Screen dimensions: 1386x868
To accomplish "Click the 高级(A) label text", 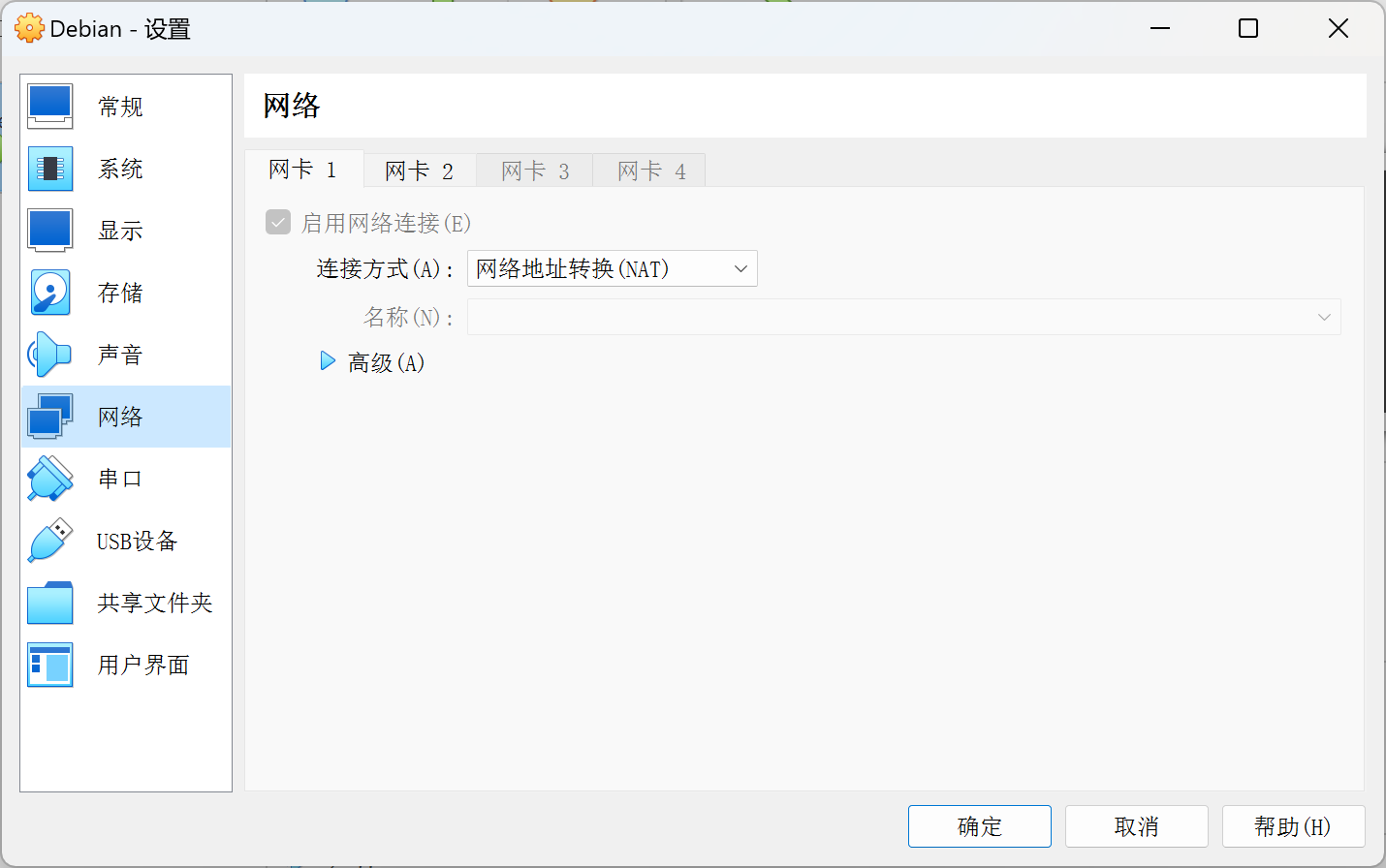I will click(x=386, y=362).
